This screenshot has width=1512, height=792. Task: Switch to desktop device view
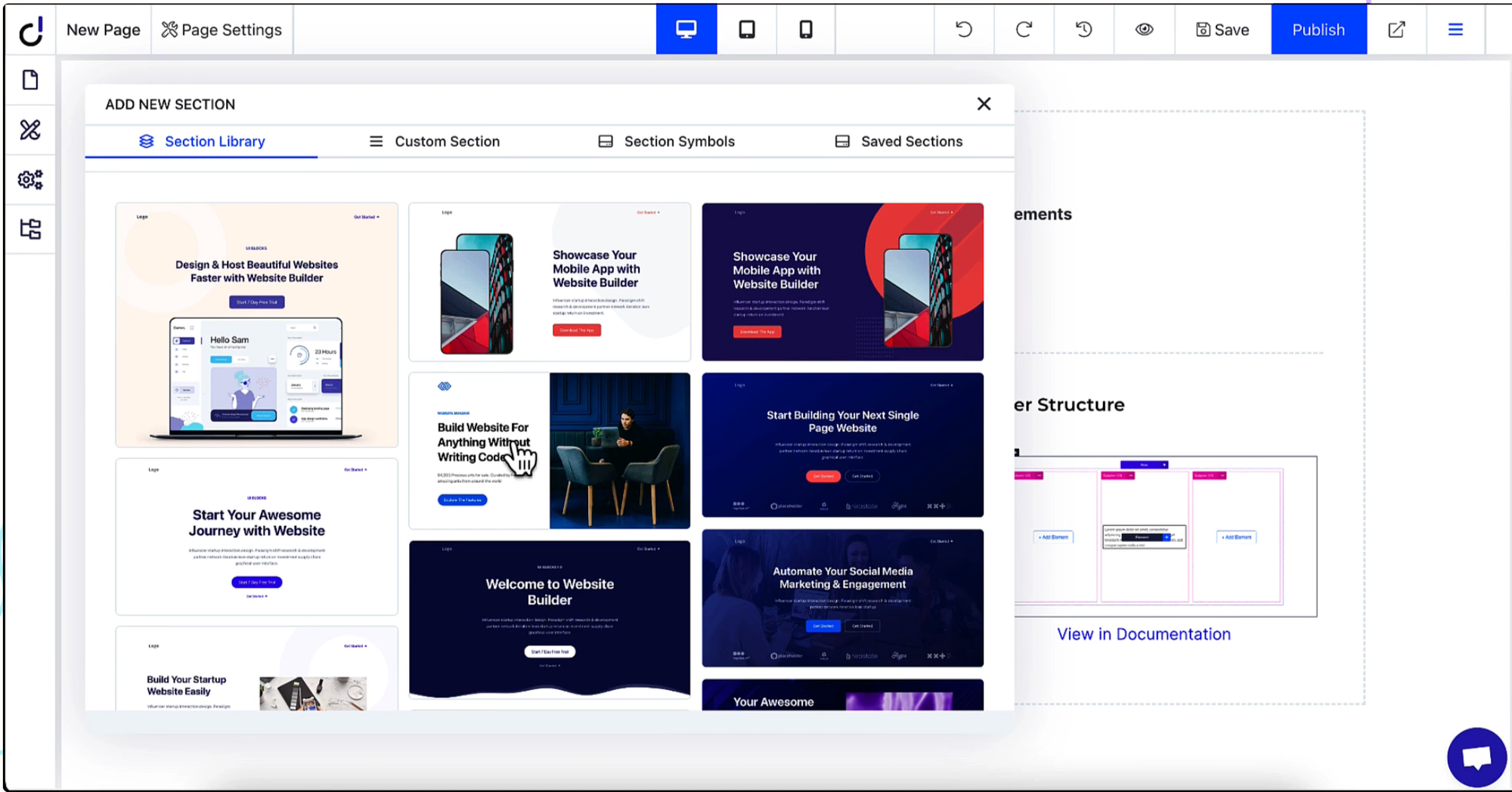[686, 29]
